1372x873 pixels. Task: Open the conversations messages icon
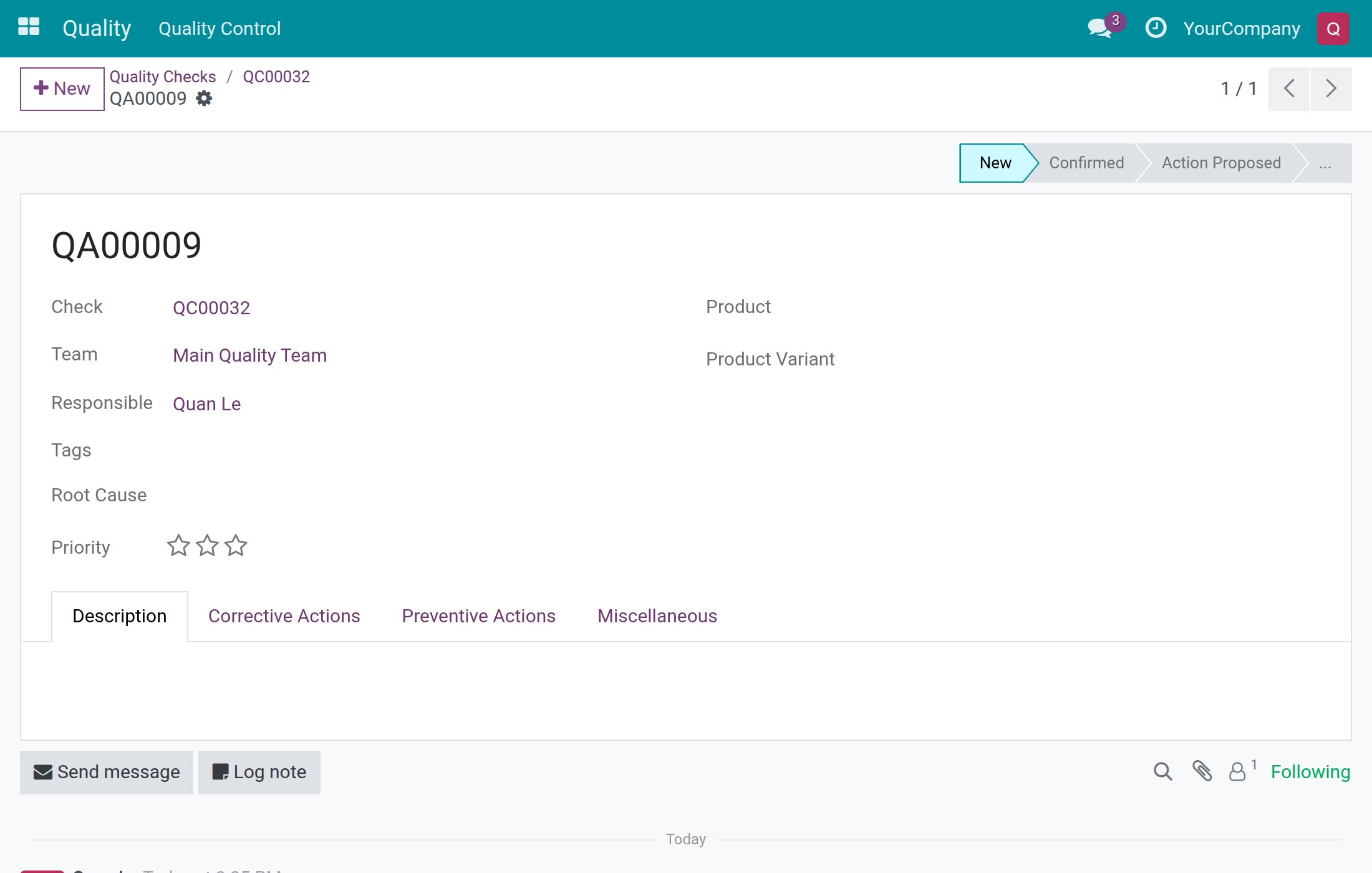coord(1100,28)
